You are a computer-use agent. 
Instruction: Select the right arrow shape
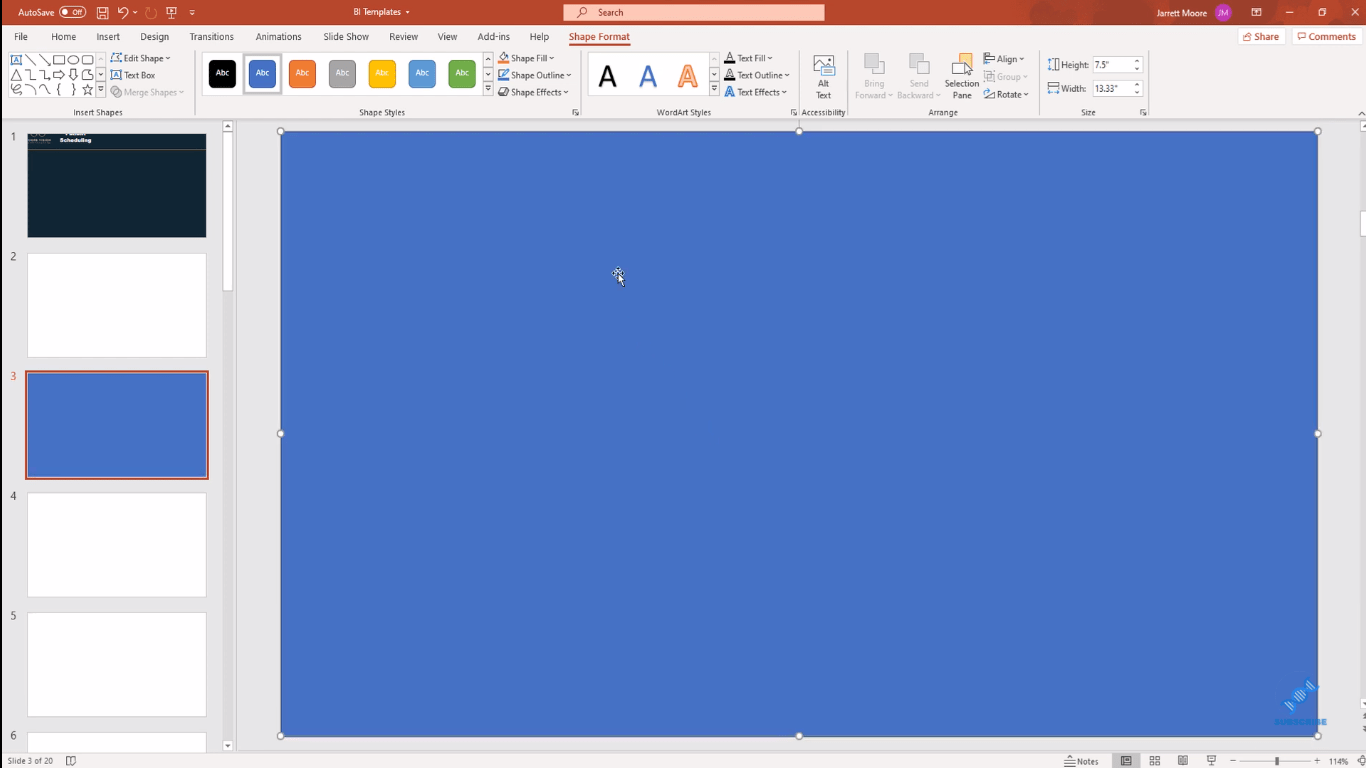pyautogui.click(x=59, y=75)
